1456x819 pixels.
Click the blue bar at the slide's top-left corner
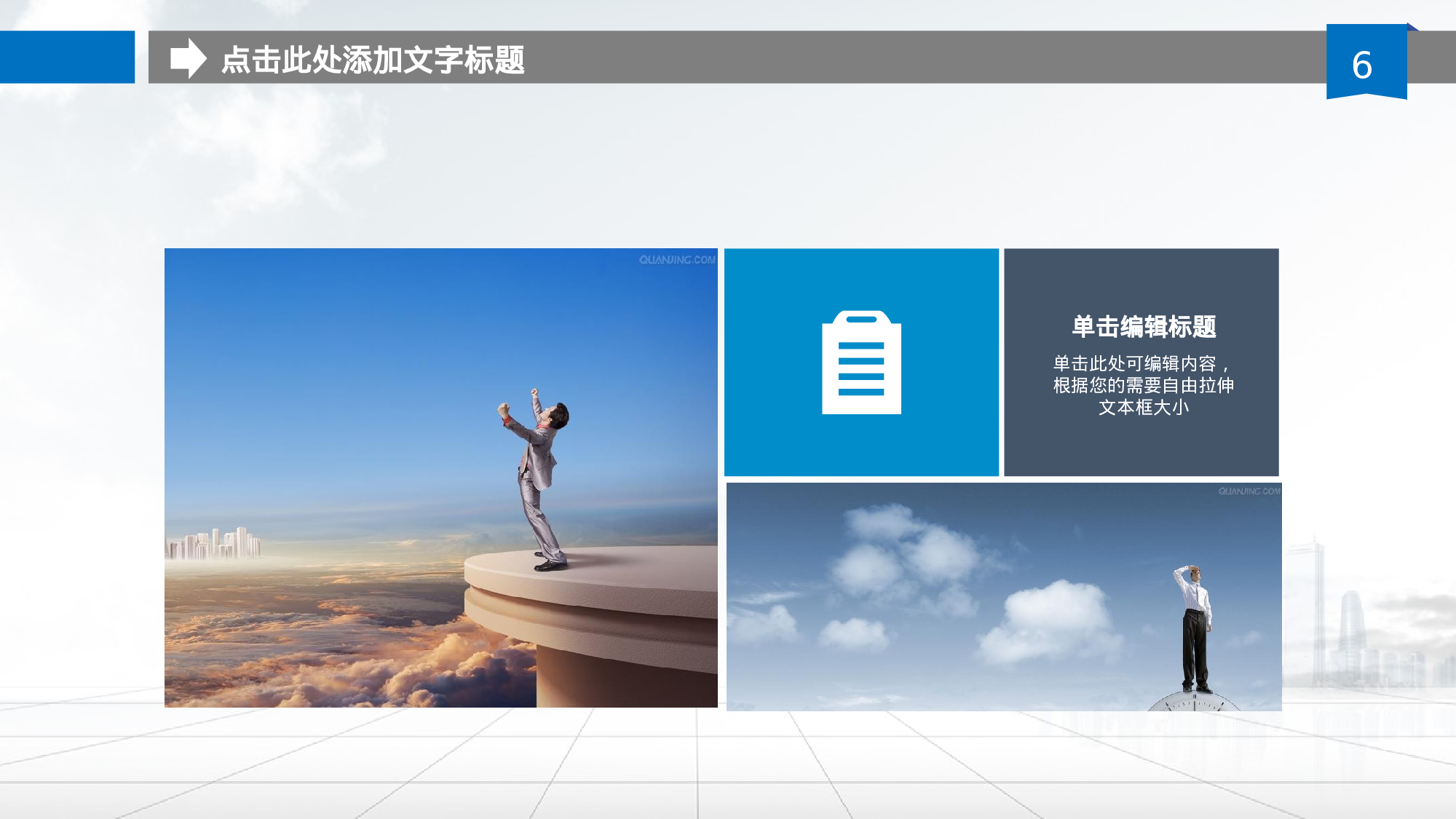(x=66, y=58)
